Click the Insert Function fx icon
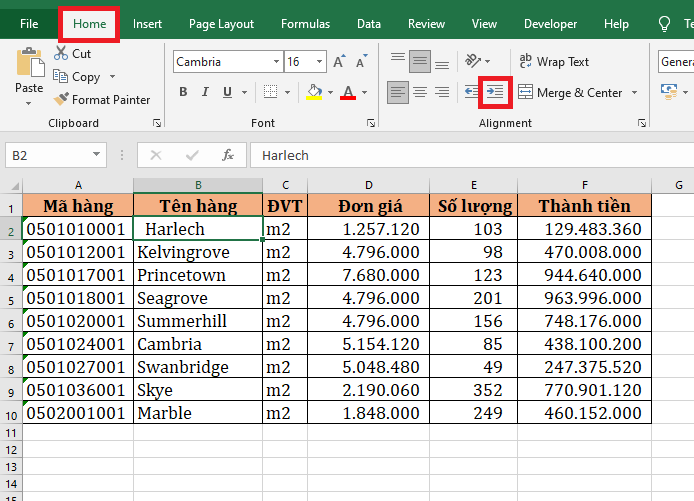694x501 pixels. (228, 155)
